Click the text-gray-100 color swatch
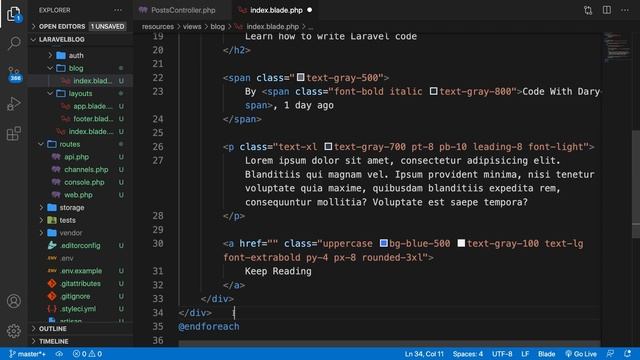Viewport: 640px width, 360px height. tap(461, 243)
